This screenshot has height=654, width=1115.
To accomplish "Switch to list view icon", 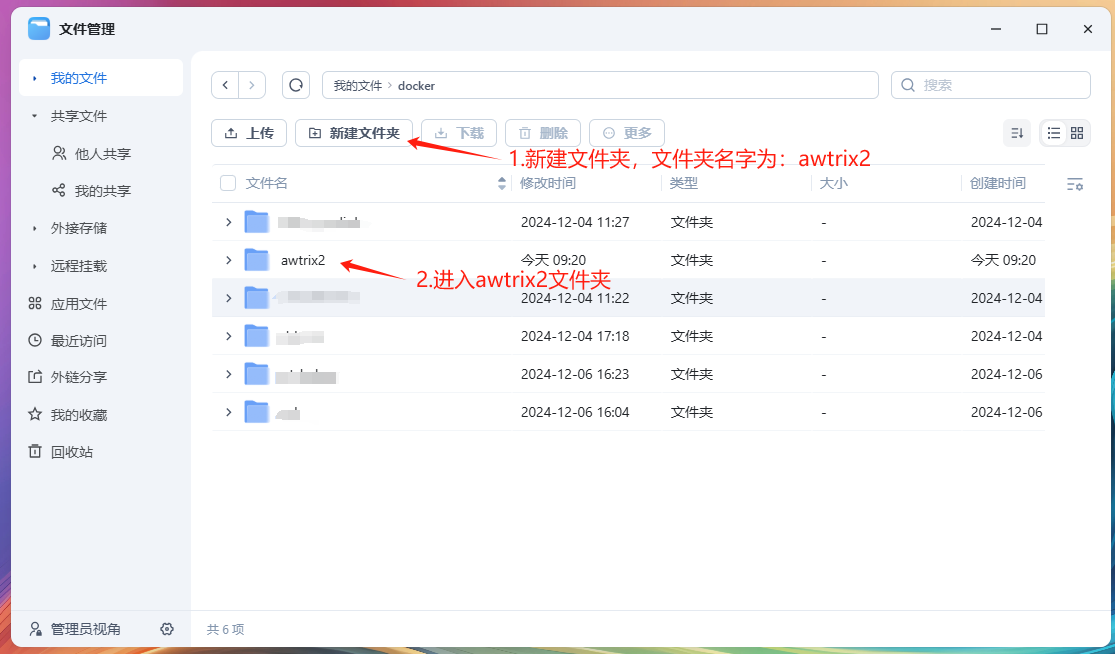I will (1053, 133).
